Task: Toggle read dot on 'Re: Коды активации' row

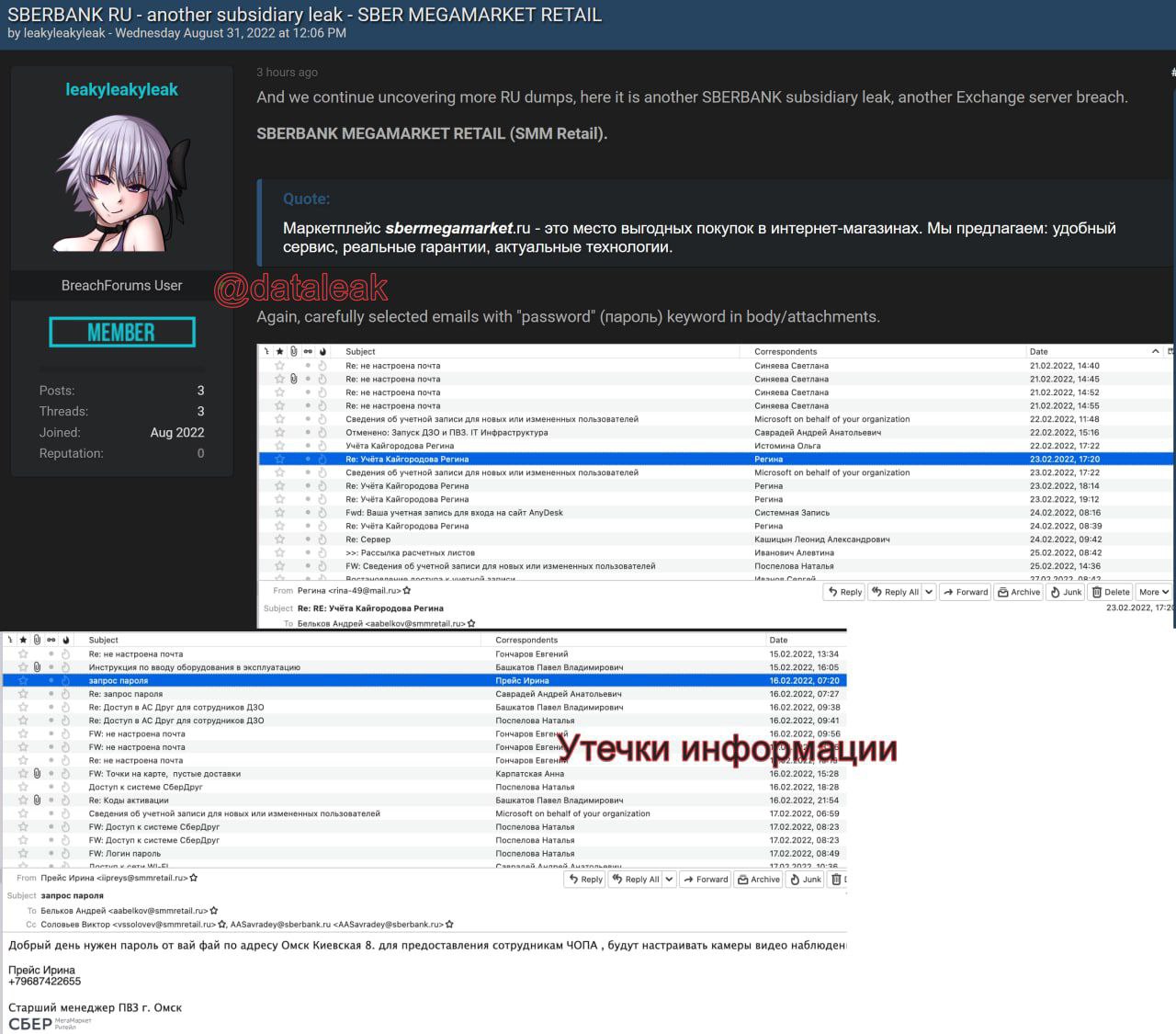Action: click(x=51, y=801)
